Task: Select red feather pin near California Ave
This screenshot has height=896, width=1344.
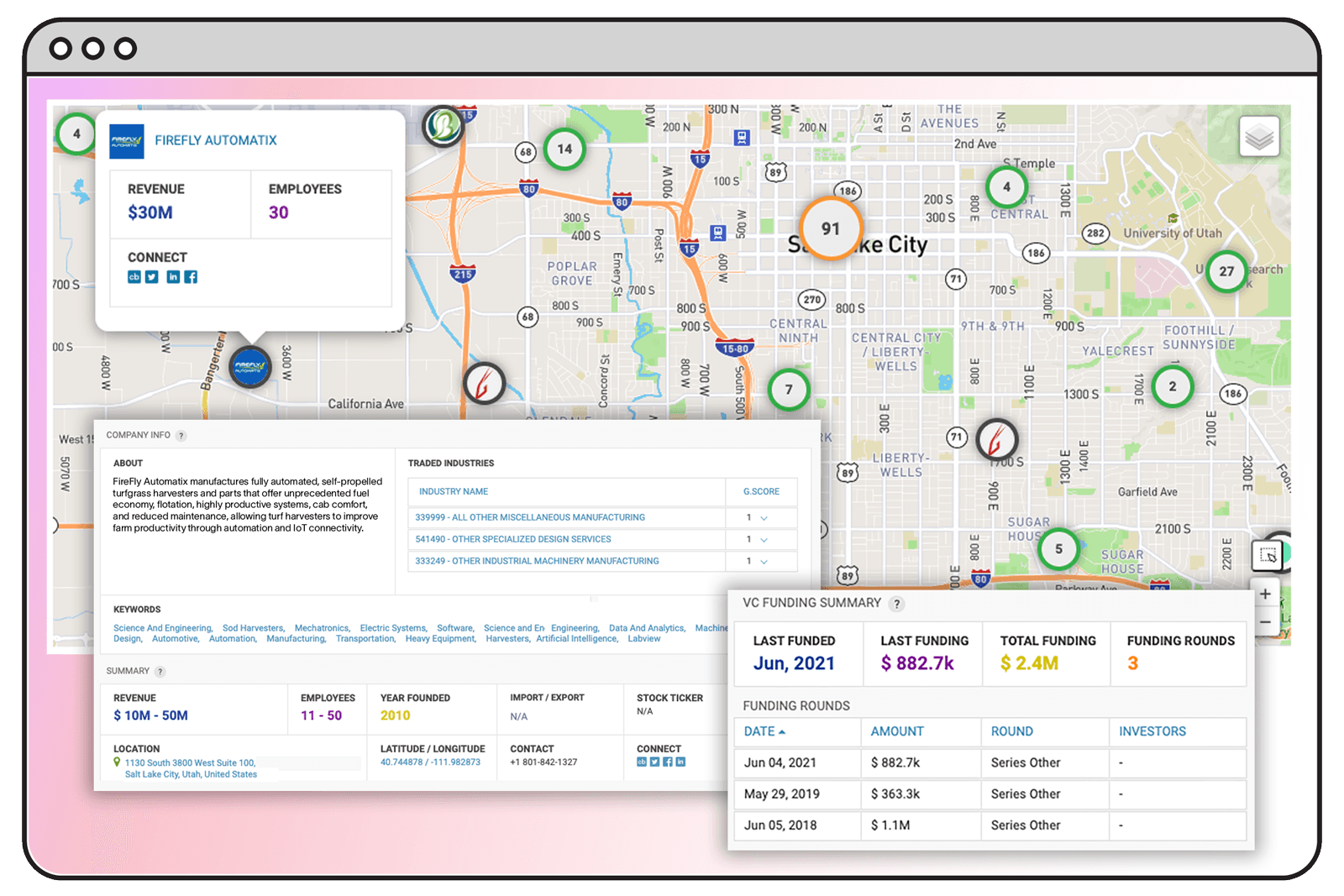Action: coord(485,384)
